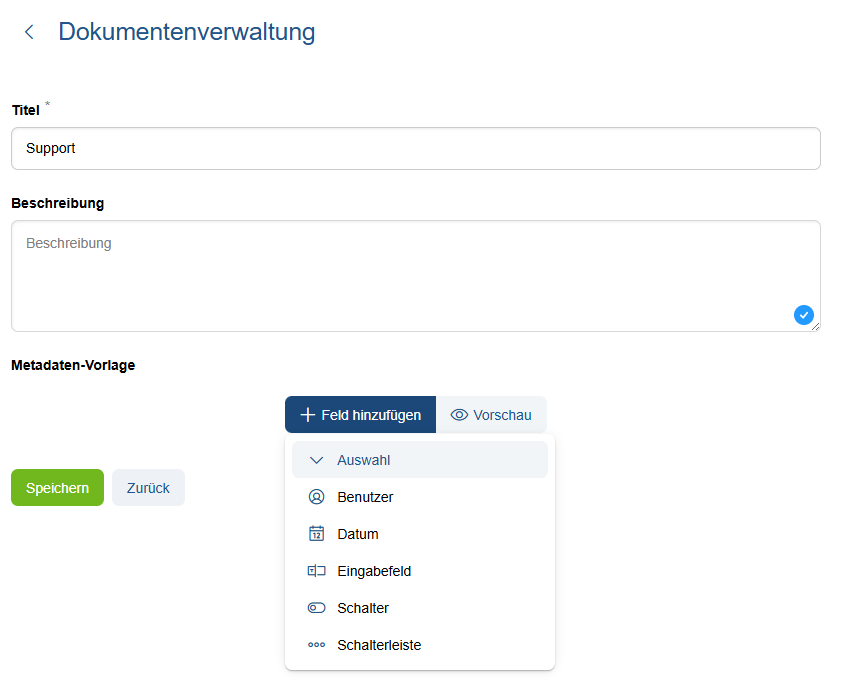The image size is (846, 696).
Task: Click the plus icon on Feld hinzufügen
Action: [307, 415]
